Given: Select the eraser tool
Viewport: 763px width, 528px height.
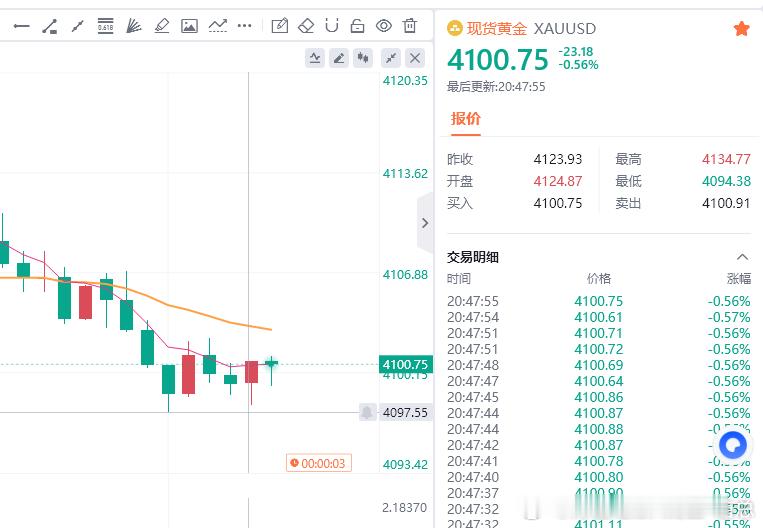Looking at the screenshot, I should (x=306, y=25).
